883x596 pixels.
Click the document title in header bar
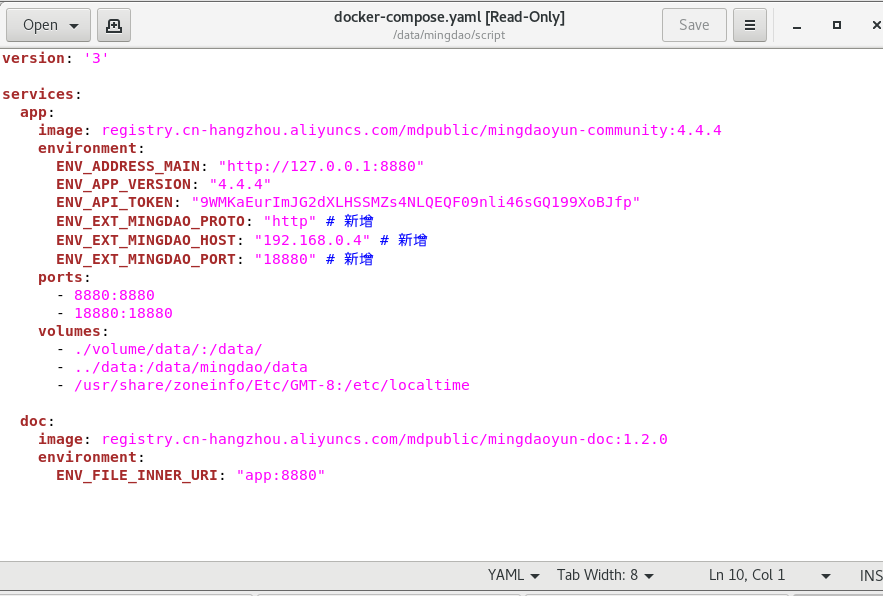pos(449,17)
